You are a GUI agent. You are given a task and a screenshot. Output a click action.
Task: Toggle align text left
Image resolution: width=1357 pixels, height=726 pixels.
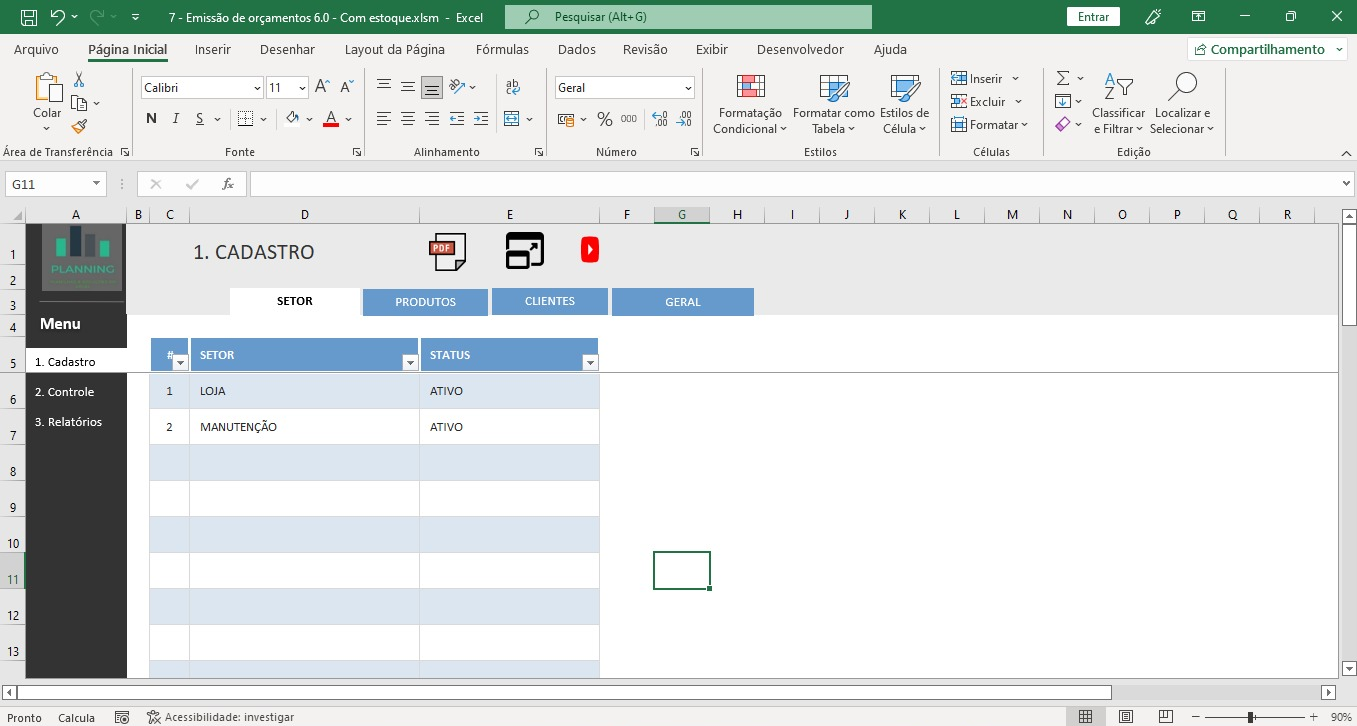tap(383, 119)
